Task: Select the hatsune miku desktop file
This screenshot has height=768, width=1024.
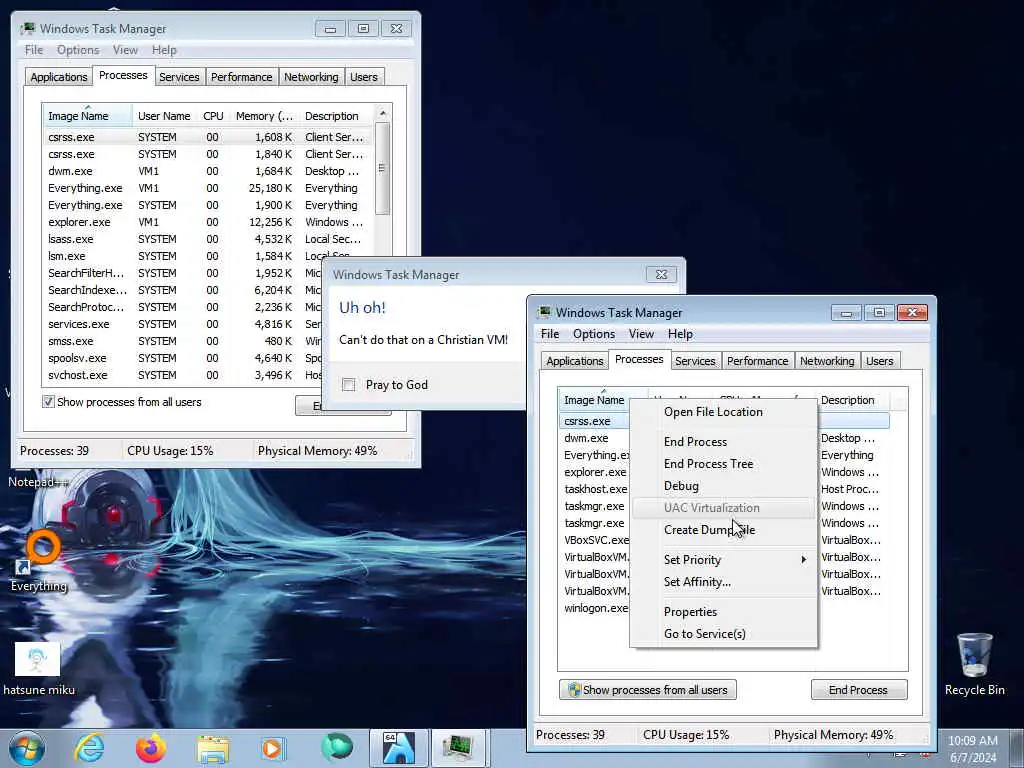Action: click(38, 669)
